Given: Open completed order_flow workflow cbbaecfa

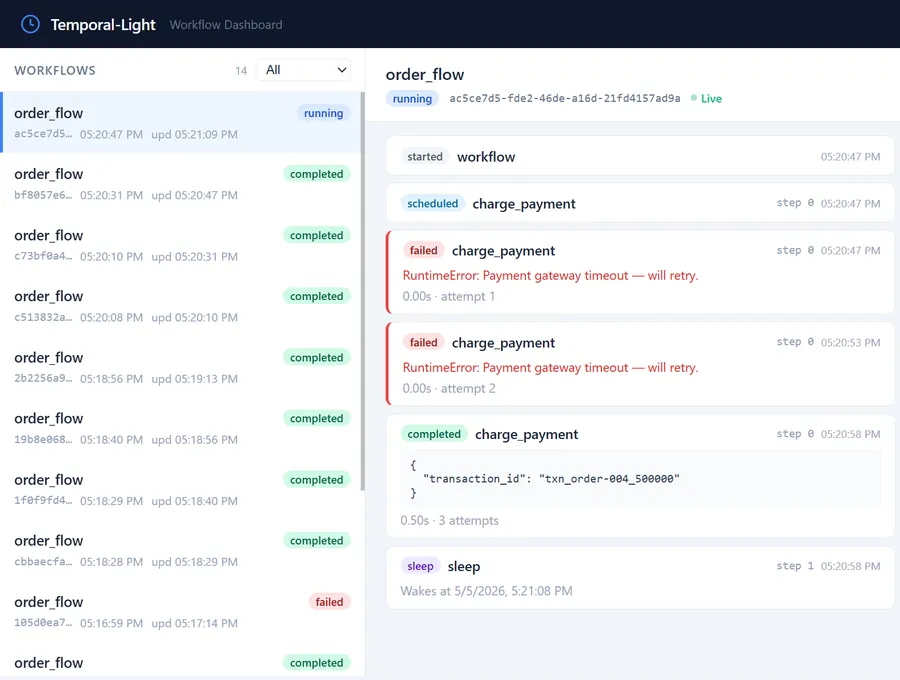Looking at the screenshot, I should pos(181,550).
